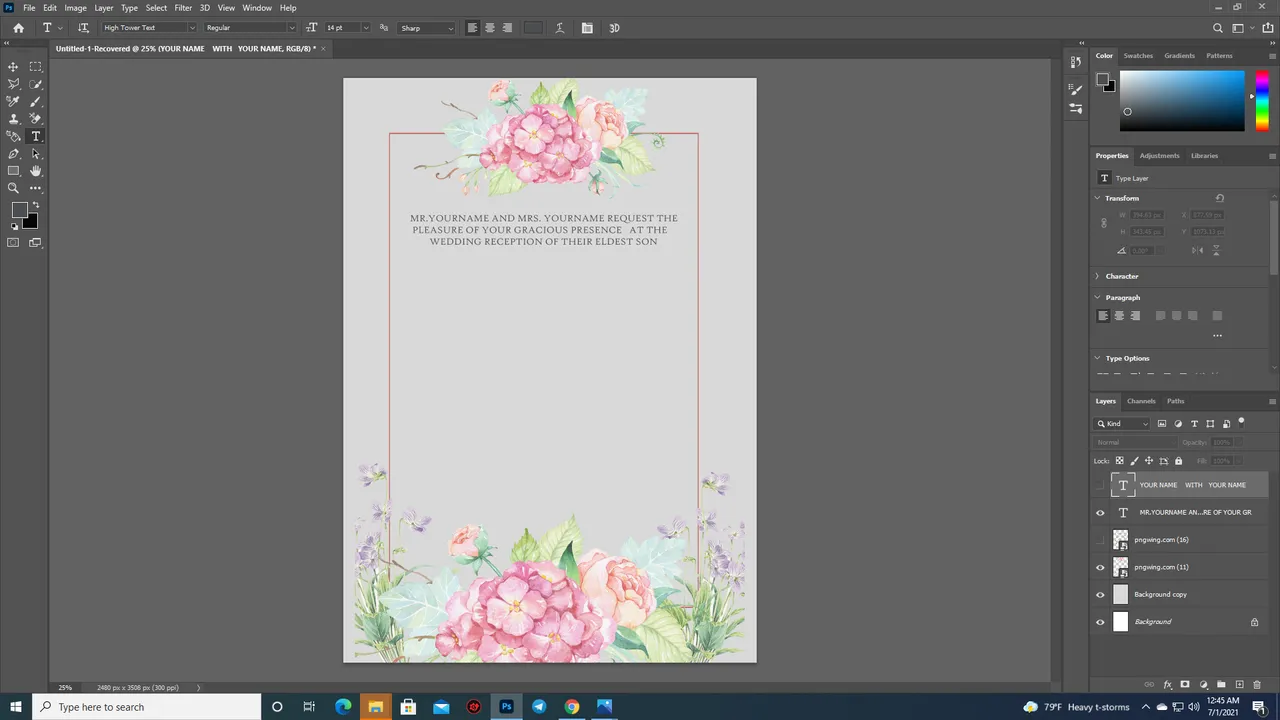Delete the selected layer with trash icon
Viewport: 1280px width, 720px height.
coord(1257,685)
